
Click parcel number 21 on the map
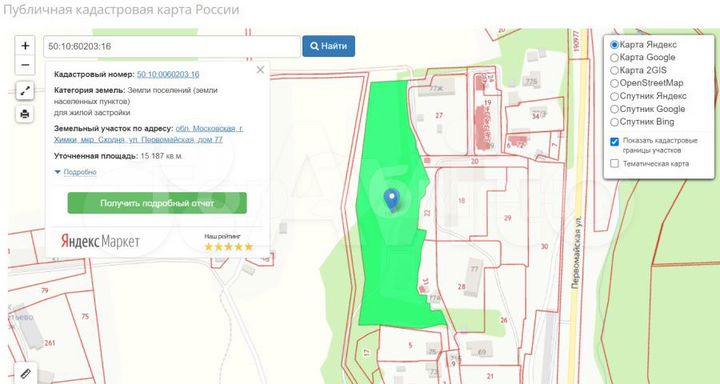click(490, 377)
